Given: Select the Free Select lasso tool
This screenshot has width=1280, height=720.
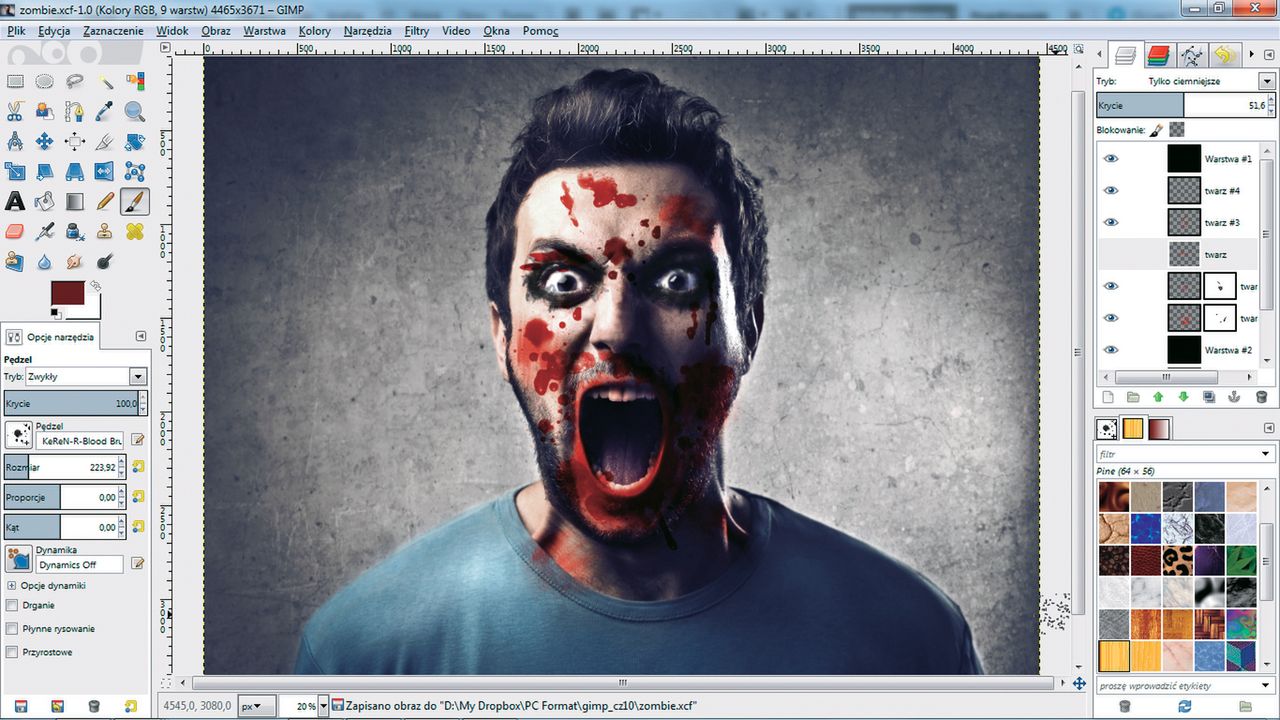Looking at the screenshot, I should point(75,82).
